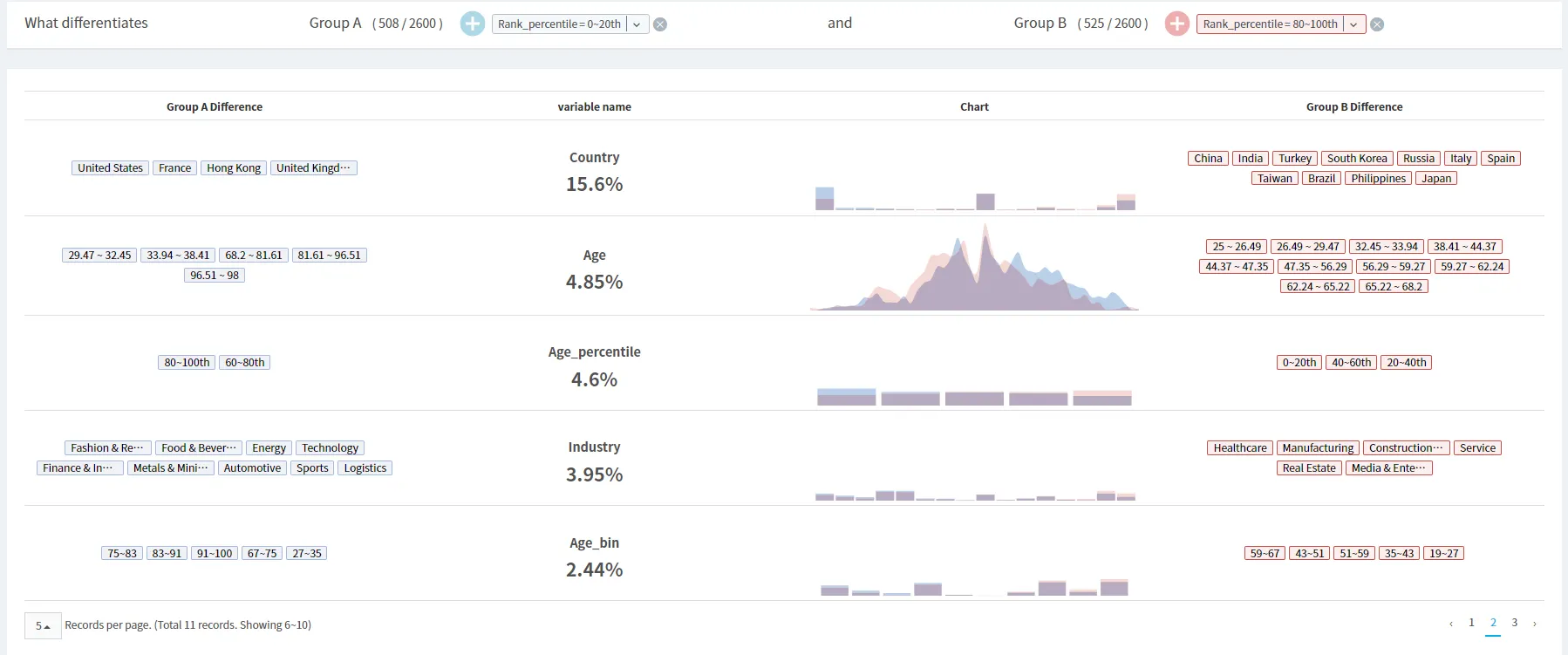Click the next page arrow
Viewport: 1568px width, 655px height.
point(1535,624)
